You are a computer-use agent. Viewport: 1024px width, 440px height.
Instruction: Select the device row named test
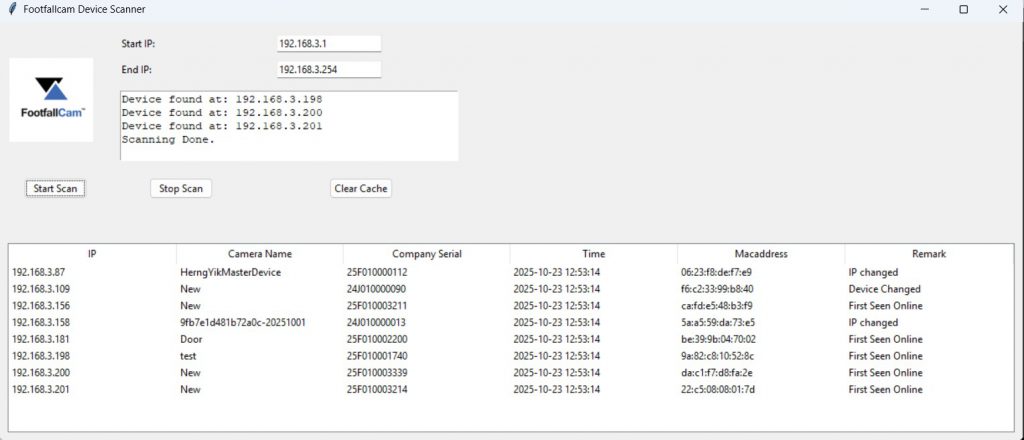click(x=188, y=356)
